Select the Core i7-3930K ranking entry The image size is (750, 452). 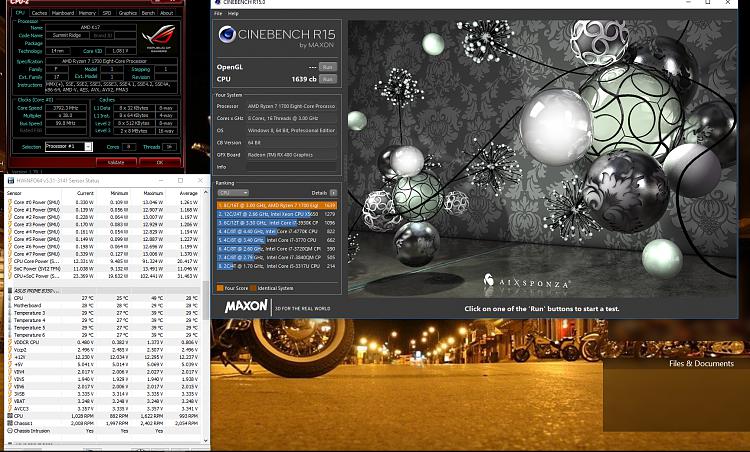(276, 222)
